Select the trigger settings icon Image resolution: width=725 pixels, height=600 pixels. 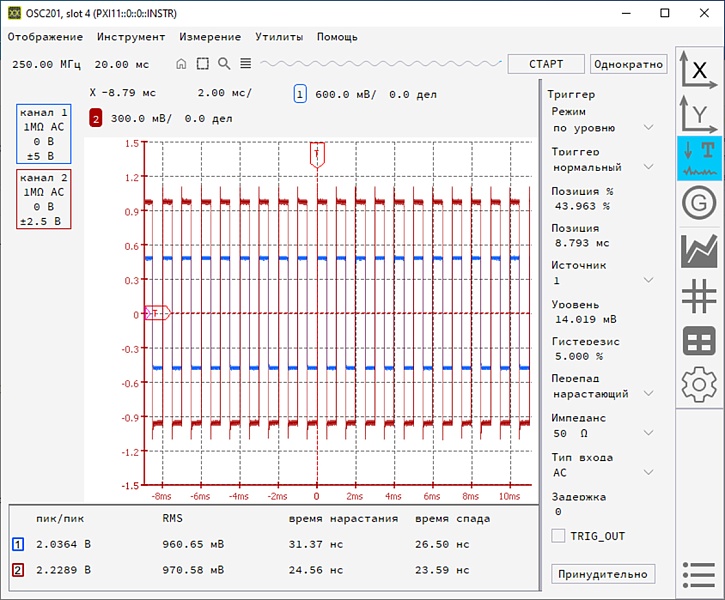(x=699, y=158)
